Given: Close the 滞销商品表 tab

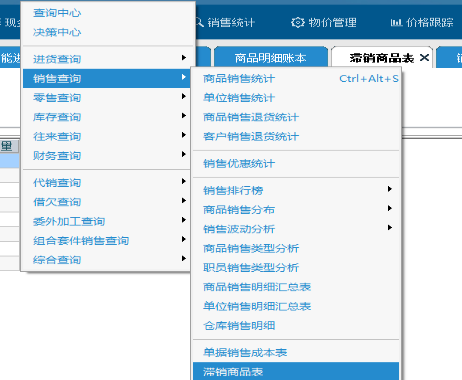Looking at the screenshot, I should pyautogui.click(x=424, y=58).
